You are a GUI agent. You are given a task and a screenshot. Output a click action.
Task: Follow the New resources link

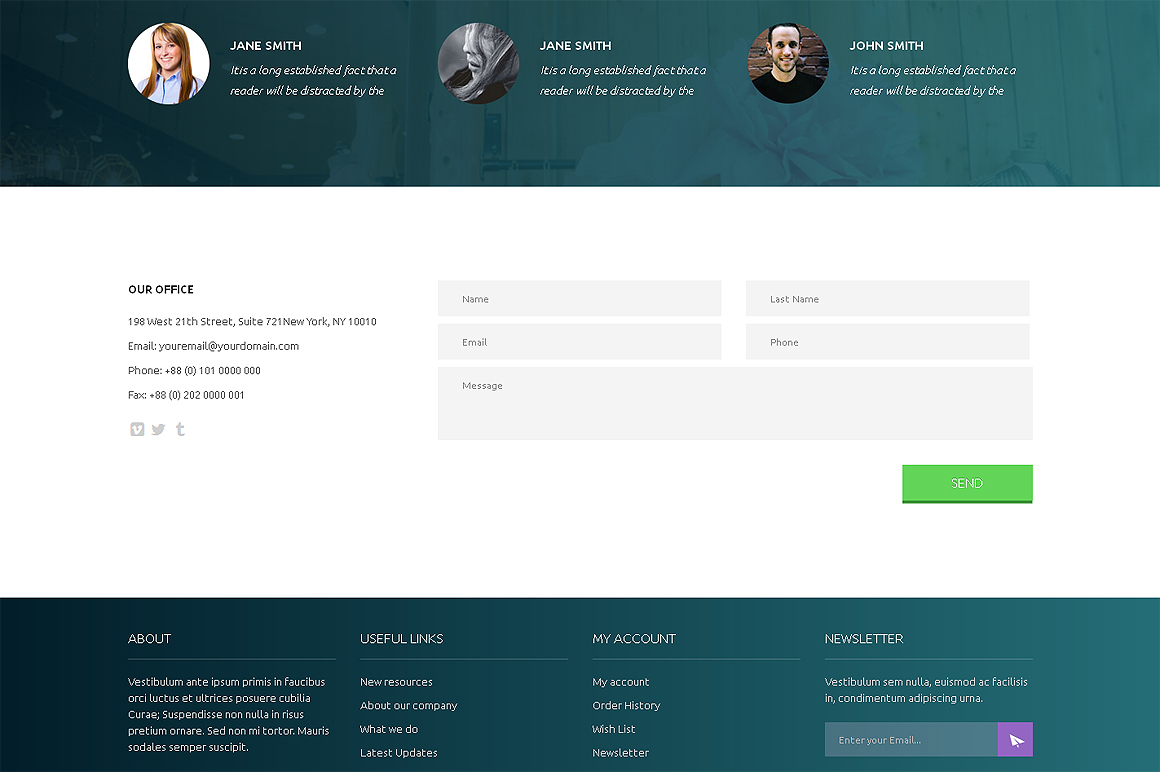(396, 681)
